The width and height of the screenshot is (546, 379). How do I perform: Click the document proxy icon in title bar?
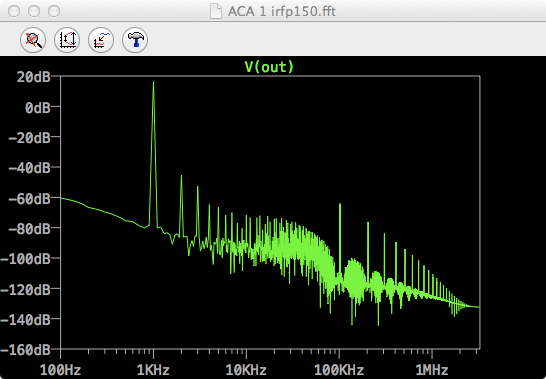(x=216, y=11)
